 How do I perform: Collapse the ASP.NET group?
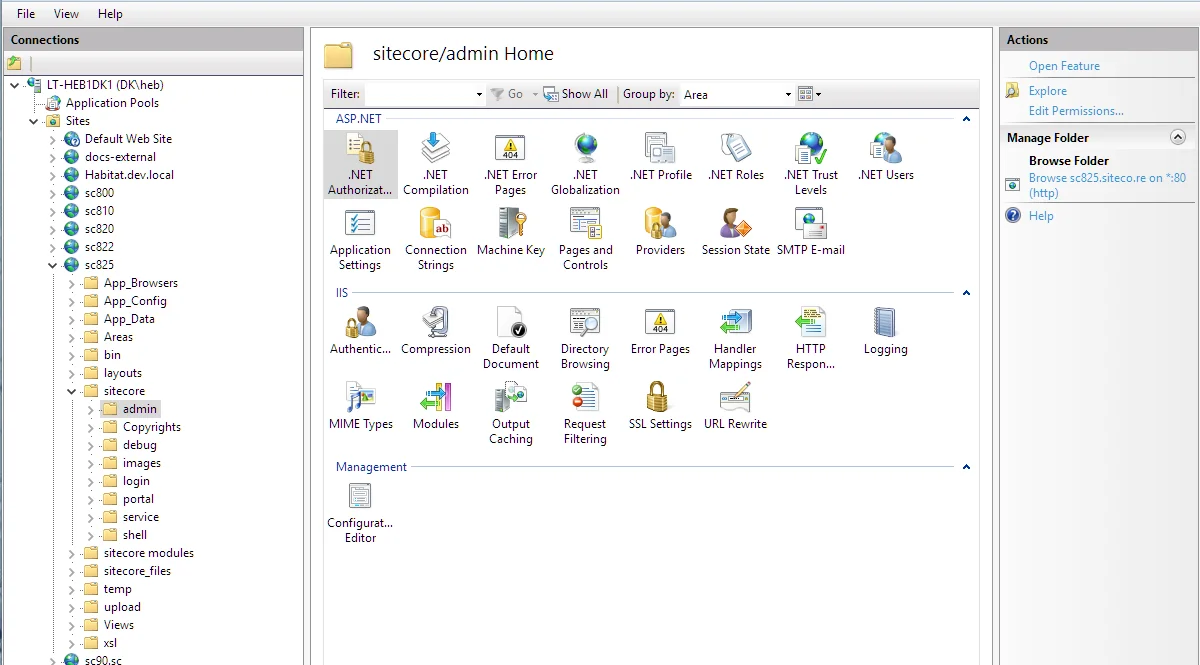pos(966,119)
